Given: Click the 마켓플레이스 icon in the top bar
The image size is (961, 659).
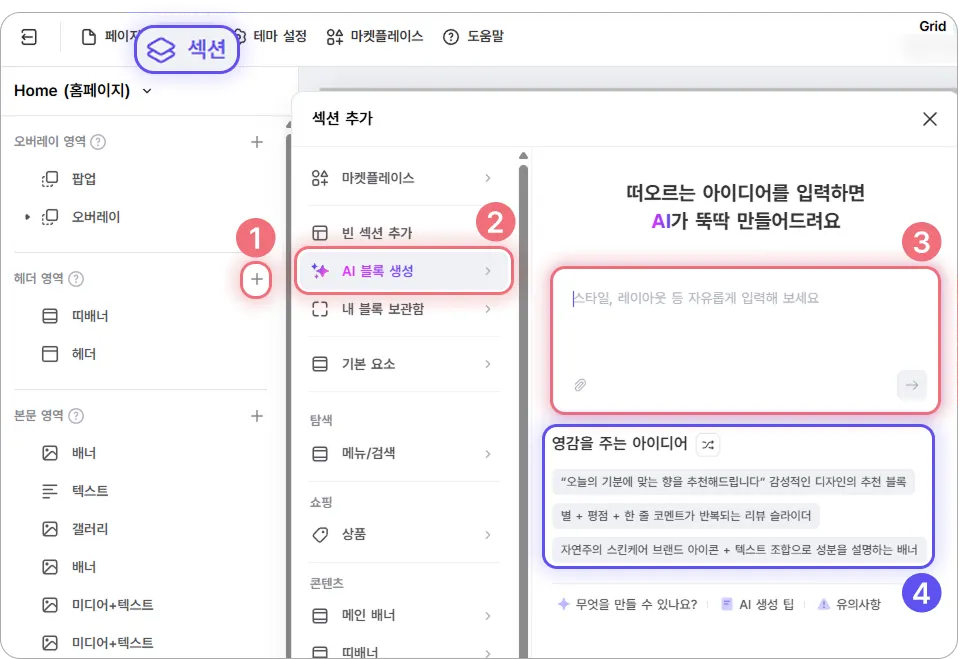Looking at the screenshot, I should (335, 37).
